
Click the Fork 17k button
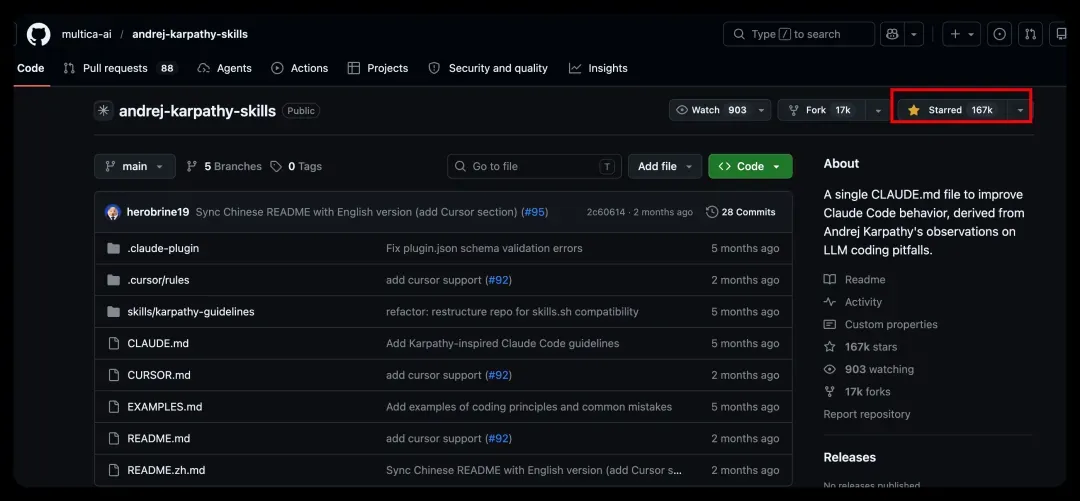(822, 110)
